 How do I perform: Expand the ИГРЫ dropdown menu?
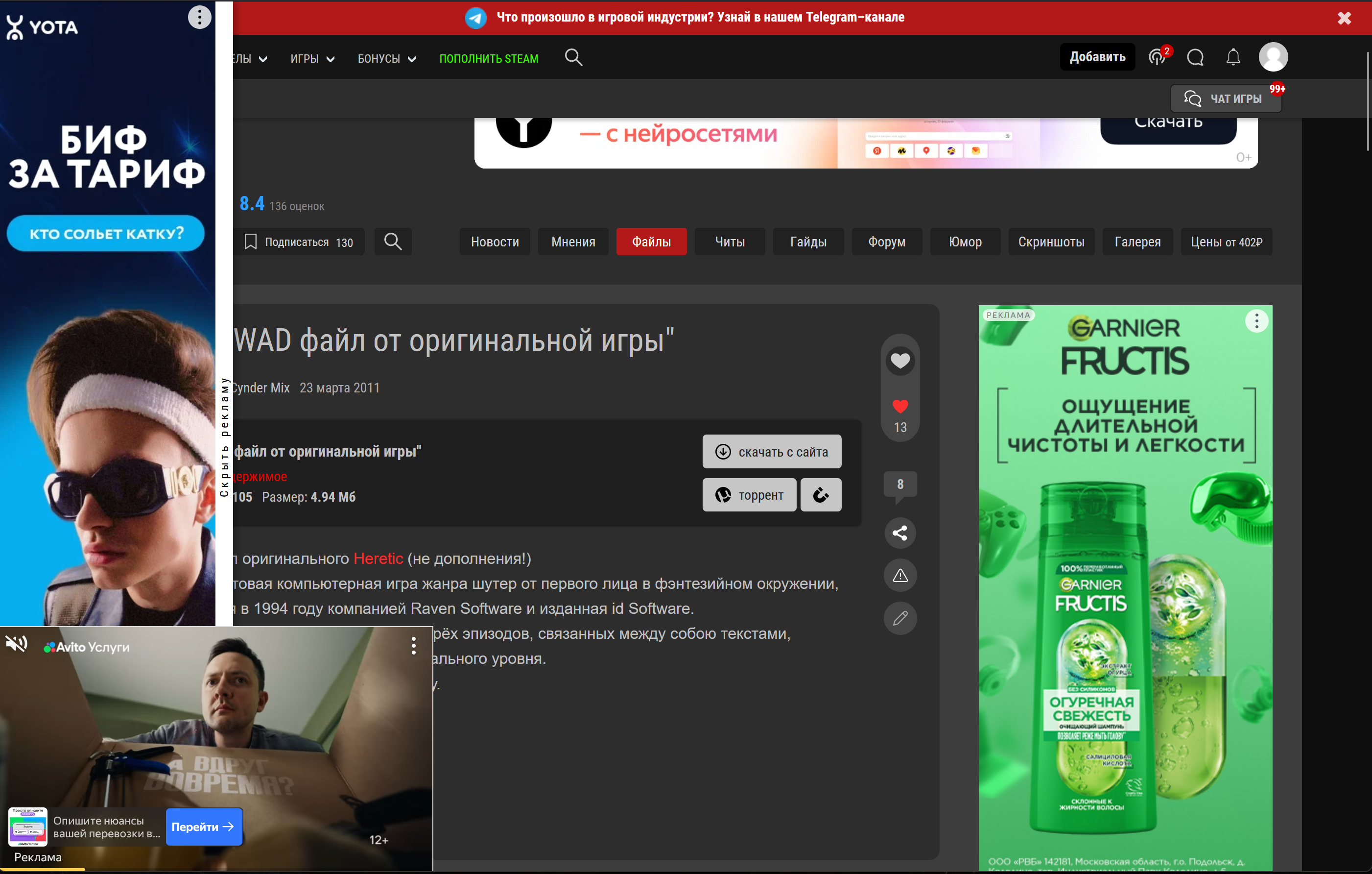point(312,59)
